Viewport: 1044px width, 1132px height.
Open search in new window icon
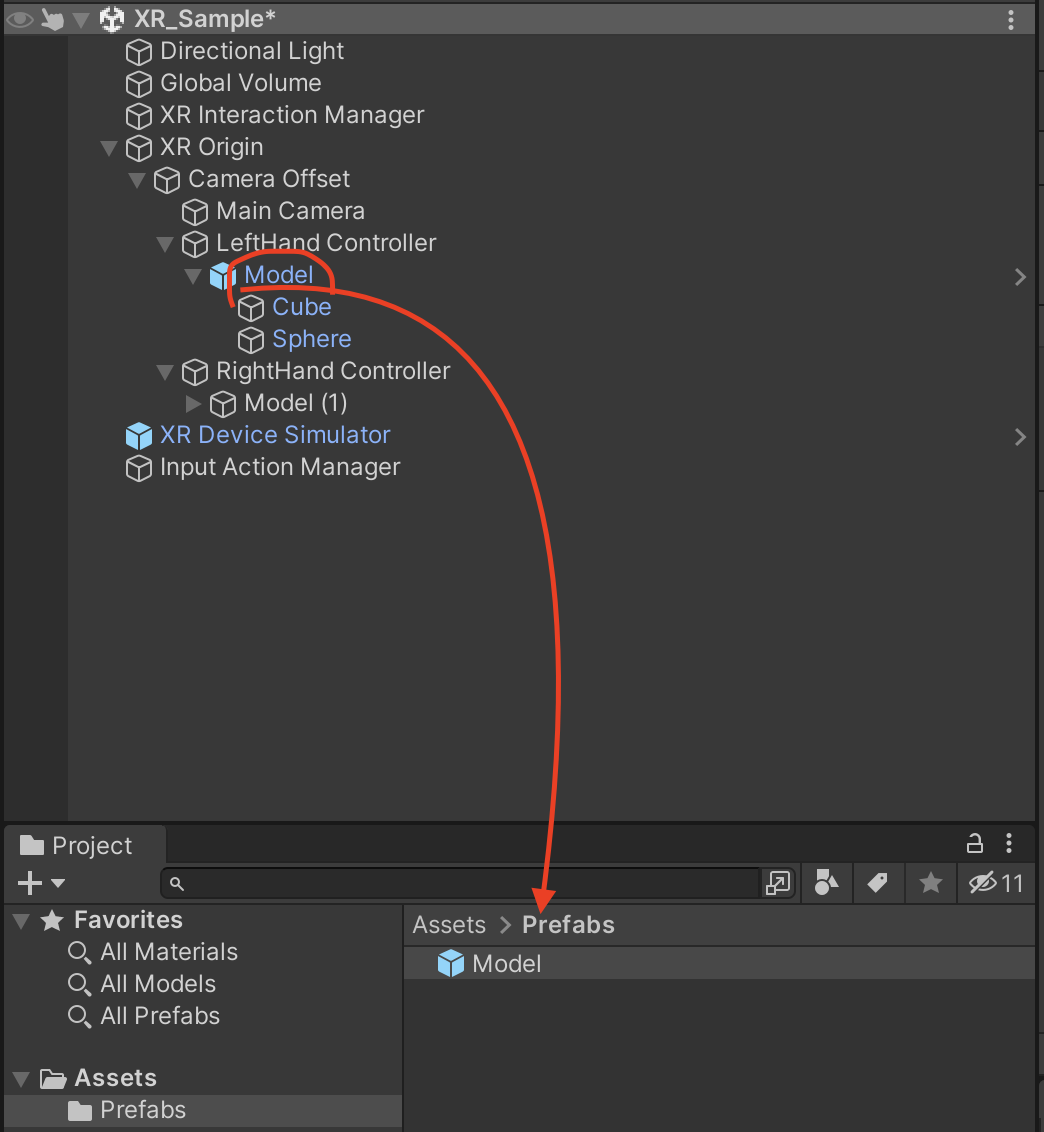(778, 883)
